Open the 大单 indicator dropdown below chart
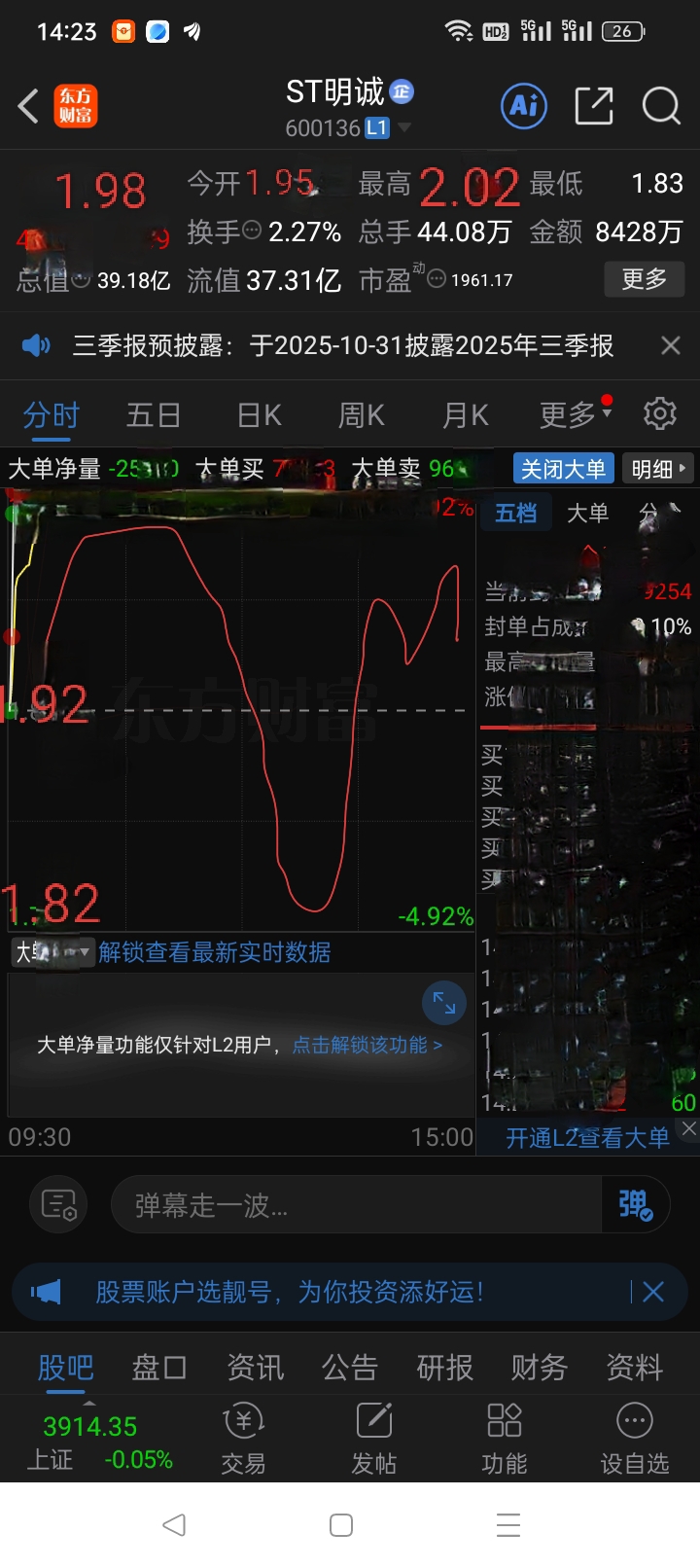 click(x=52, y=951)
